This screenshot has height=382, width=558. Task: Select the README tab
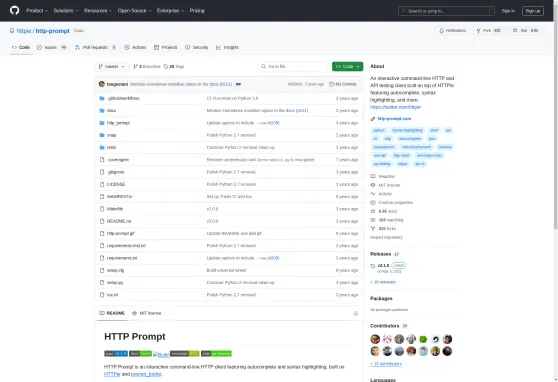(x=112, y=313)
